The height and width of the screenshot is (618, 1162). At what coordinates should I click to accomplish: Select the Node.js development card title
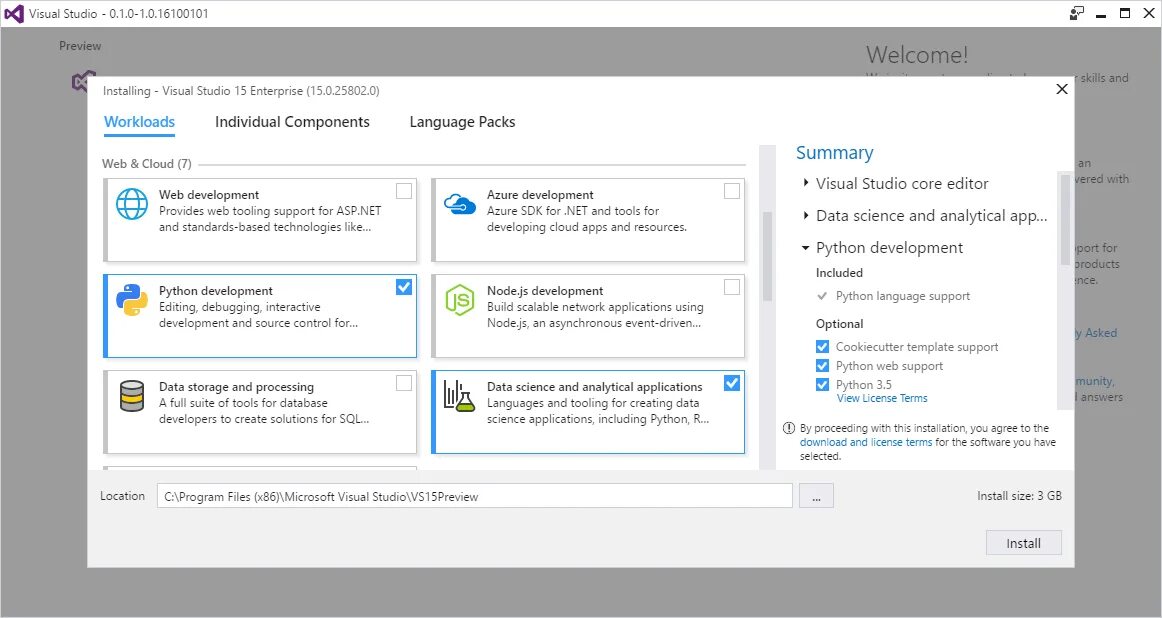pyautogui.click(x=545, y=291)
